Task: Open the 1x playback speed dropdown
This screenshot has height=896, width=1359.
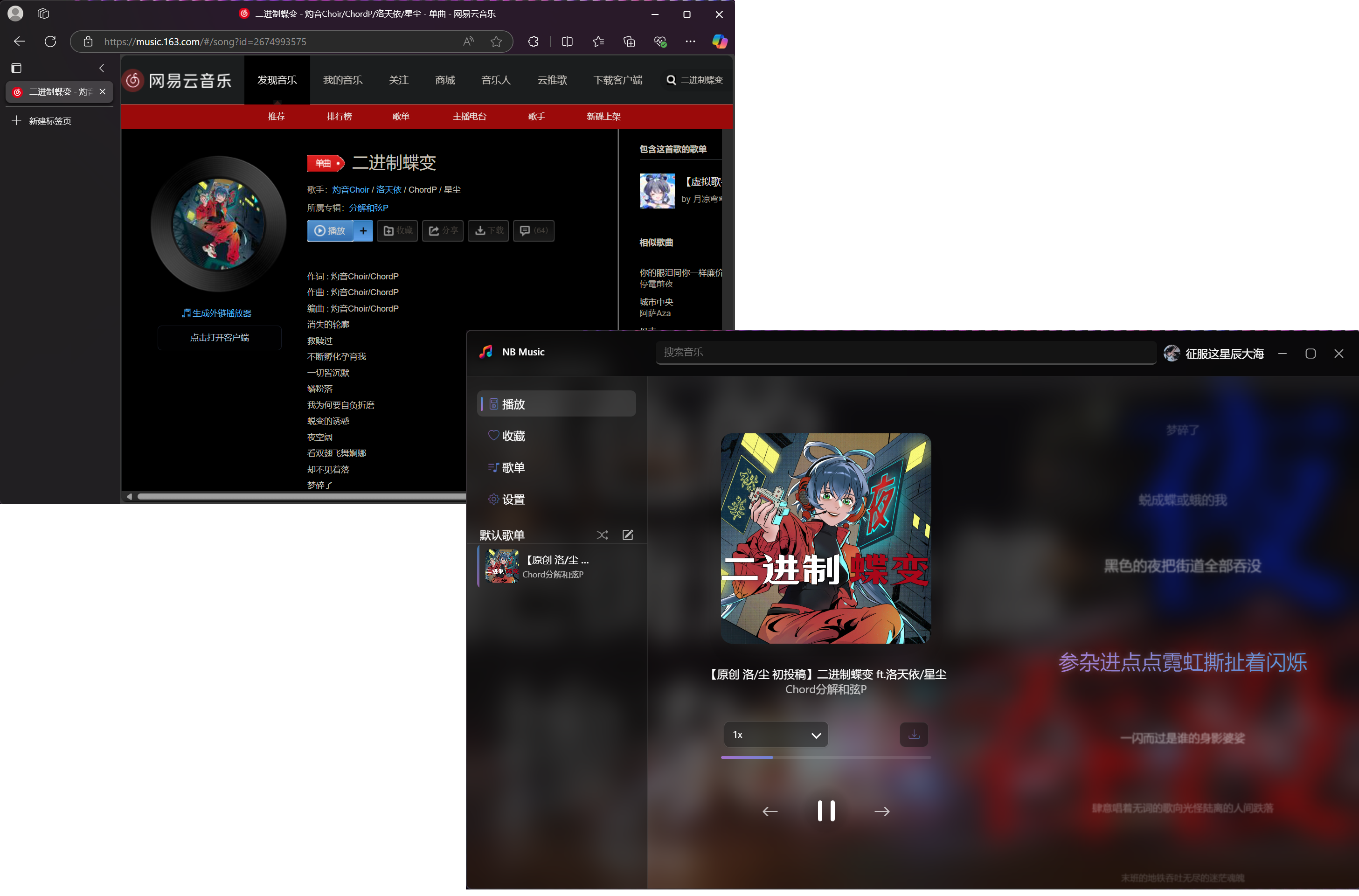Action: point(776,735)
